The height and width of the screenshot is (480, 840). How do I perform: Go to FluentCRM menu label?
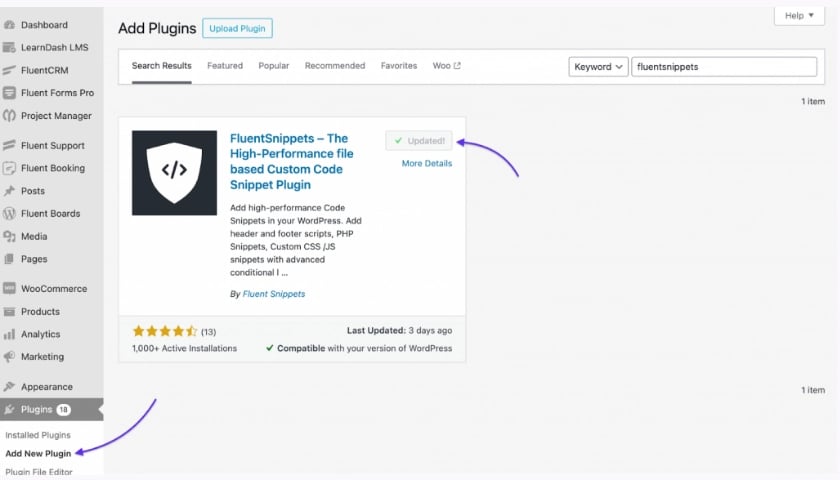click(x=44, y=70)
